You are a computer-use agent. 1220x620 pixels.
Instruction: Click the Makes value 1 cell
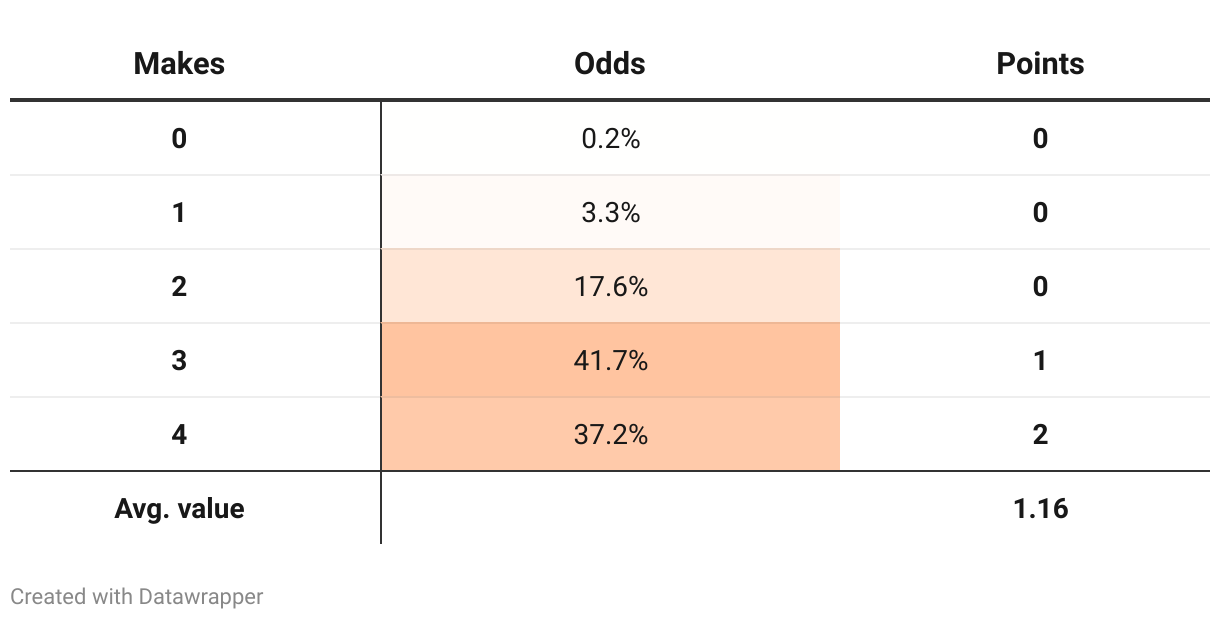coord(179,212)
